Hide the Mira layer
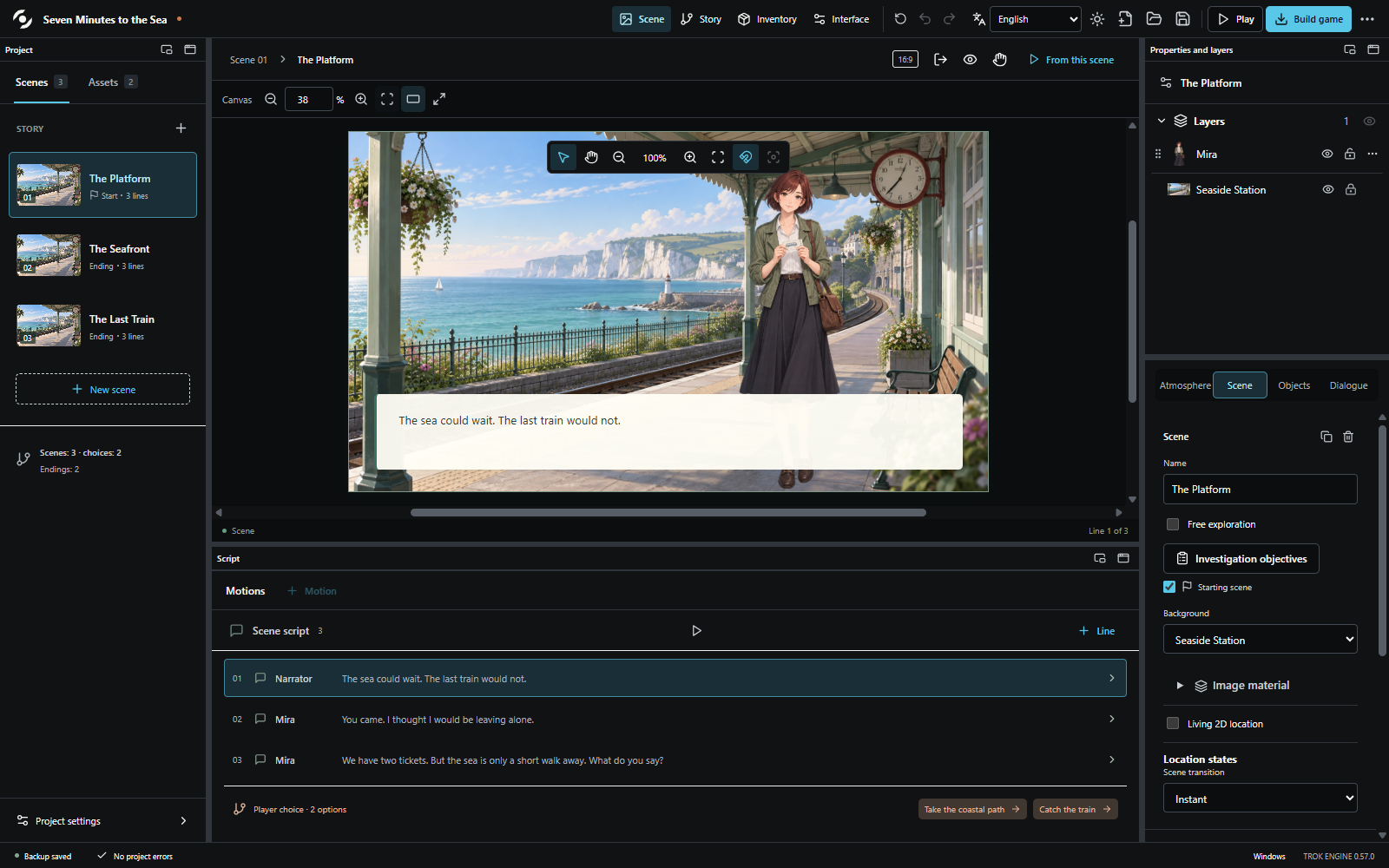Screen dimensions: 1389x868 click(1327, 154)
